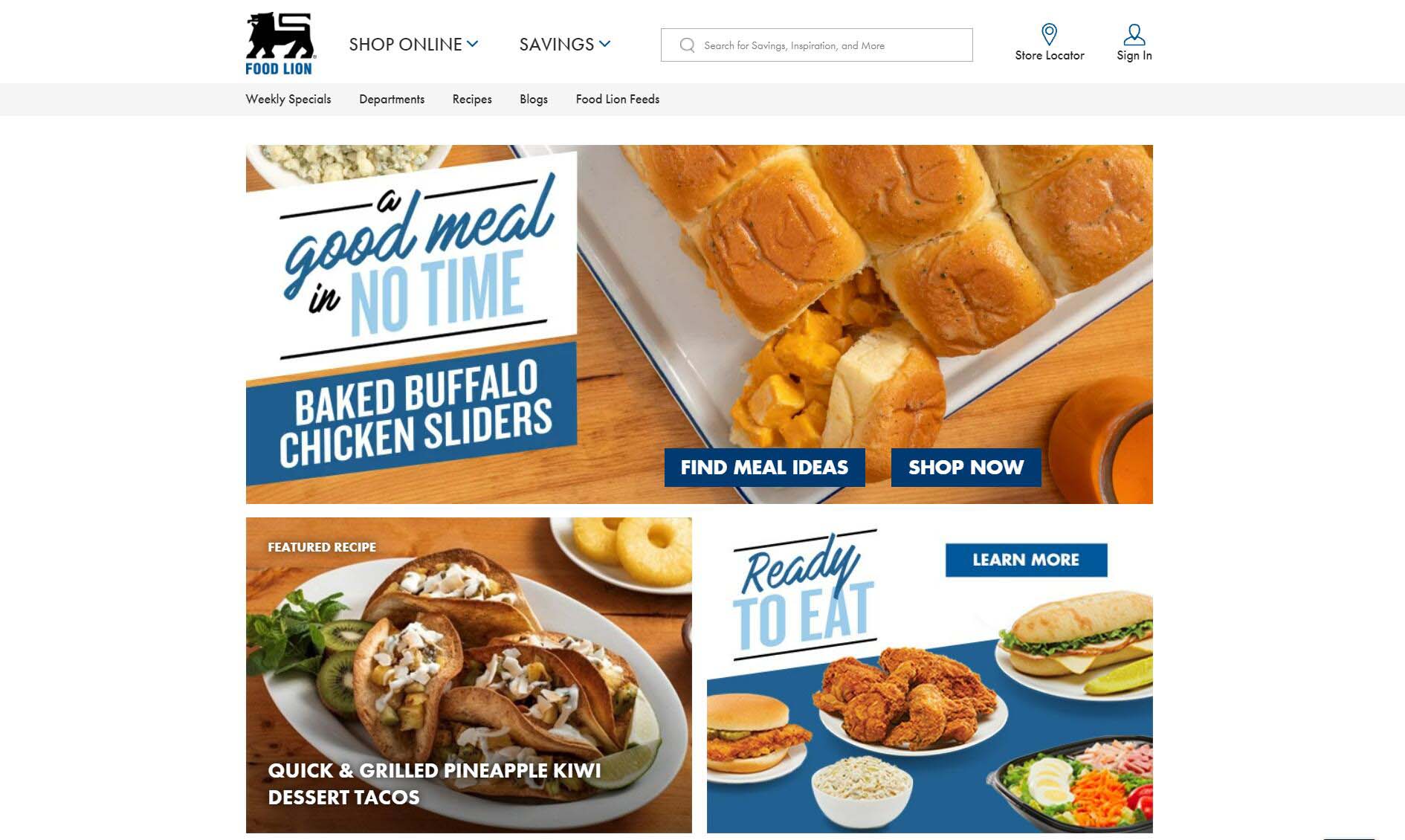Click the Shop Now button
This screenshot has width=1405, height=840.
click(x=966, y=467)
